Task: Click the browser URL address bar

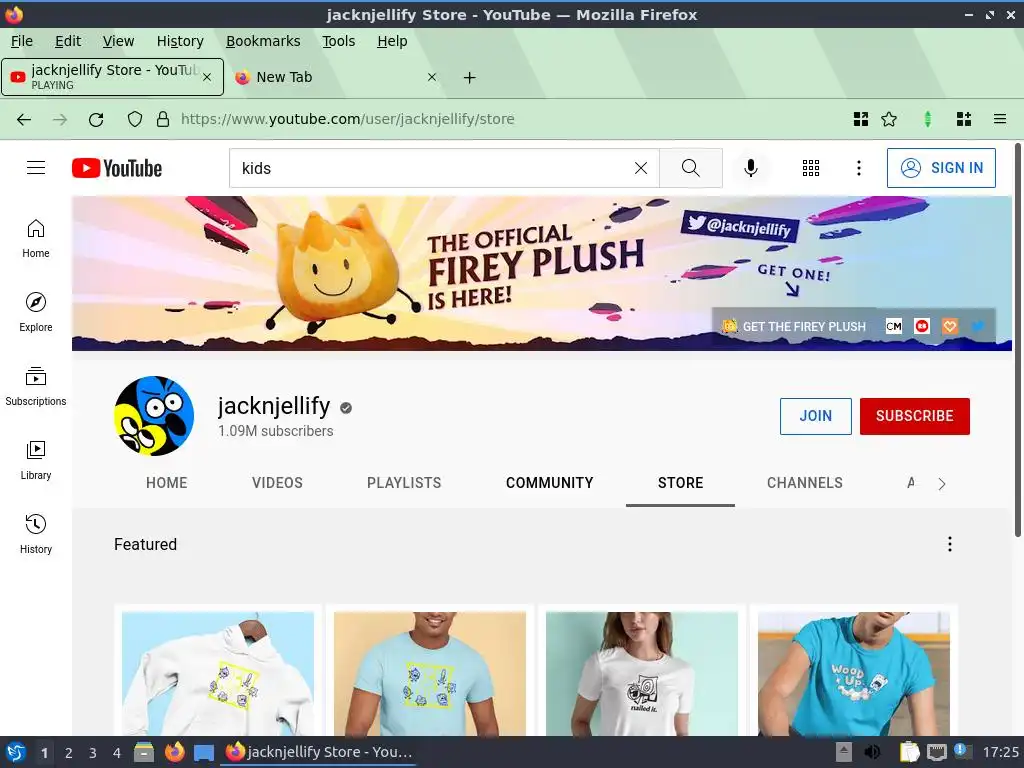Action: [509, 120]
